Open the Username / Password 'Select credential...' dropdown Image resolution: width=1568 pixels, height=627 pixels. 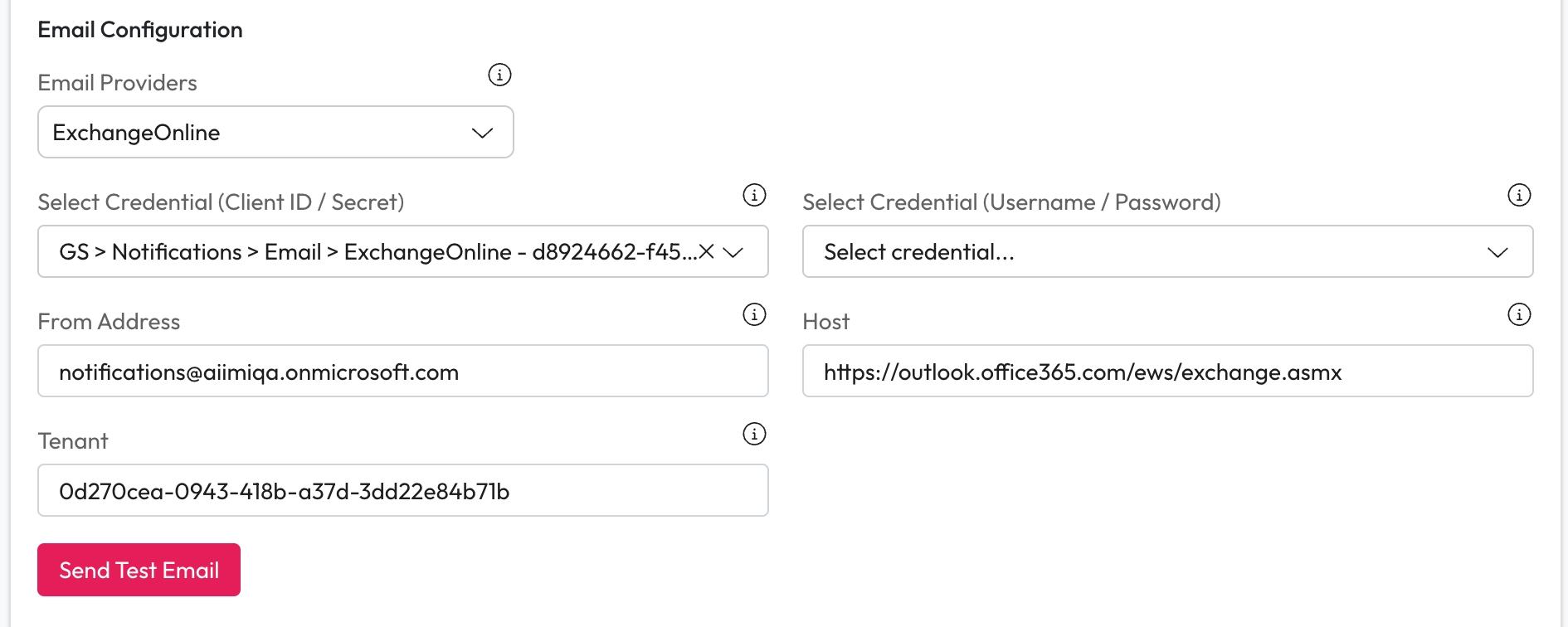click(1166, 252)
